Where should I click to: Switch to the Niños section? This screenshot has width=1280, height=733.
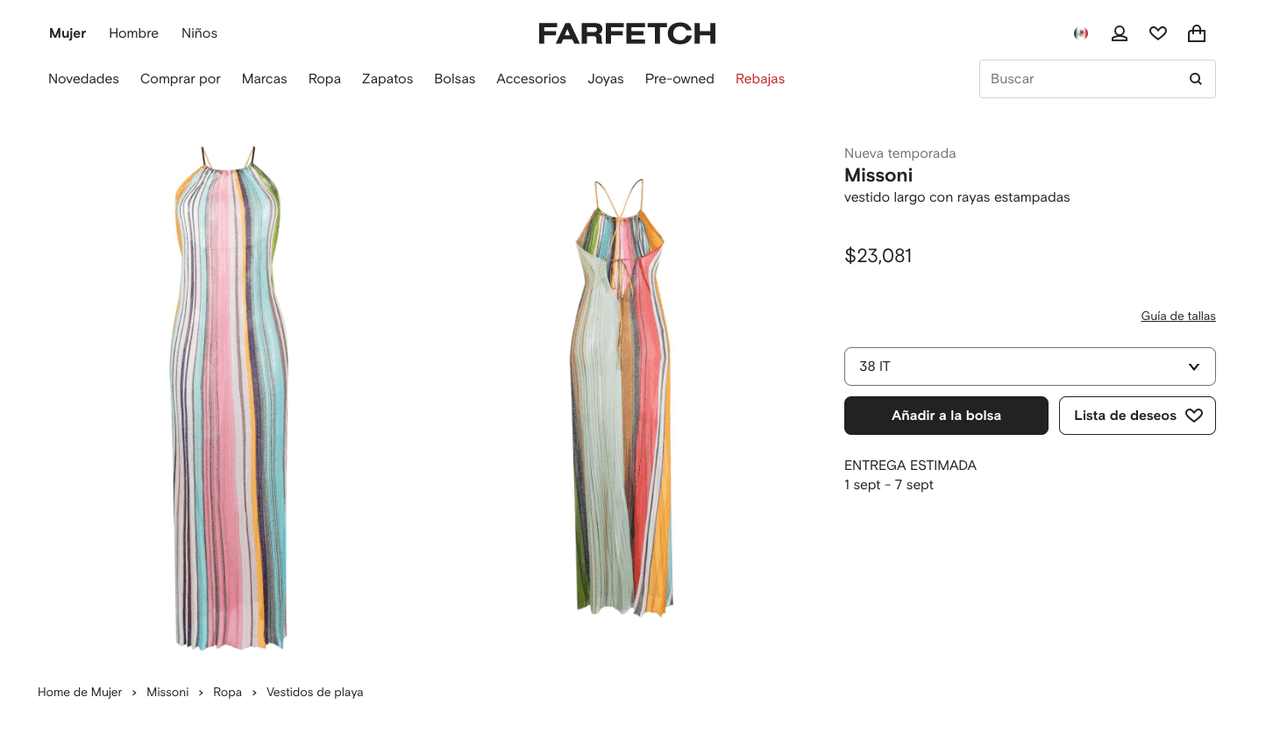(199, 33)
